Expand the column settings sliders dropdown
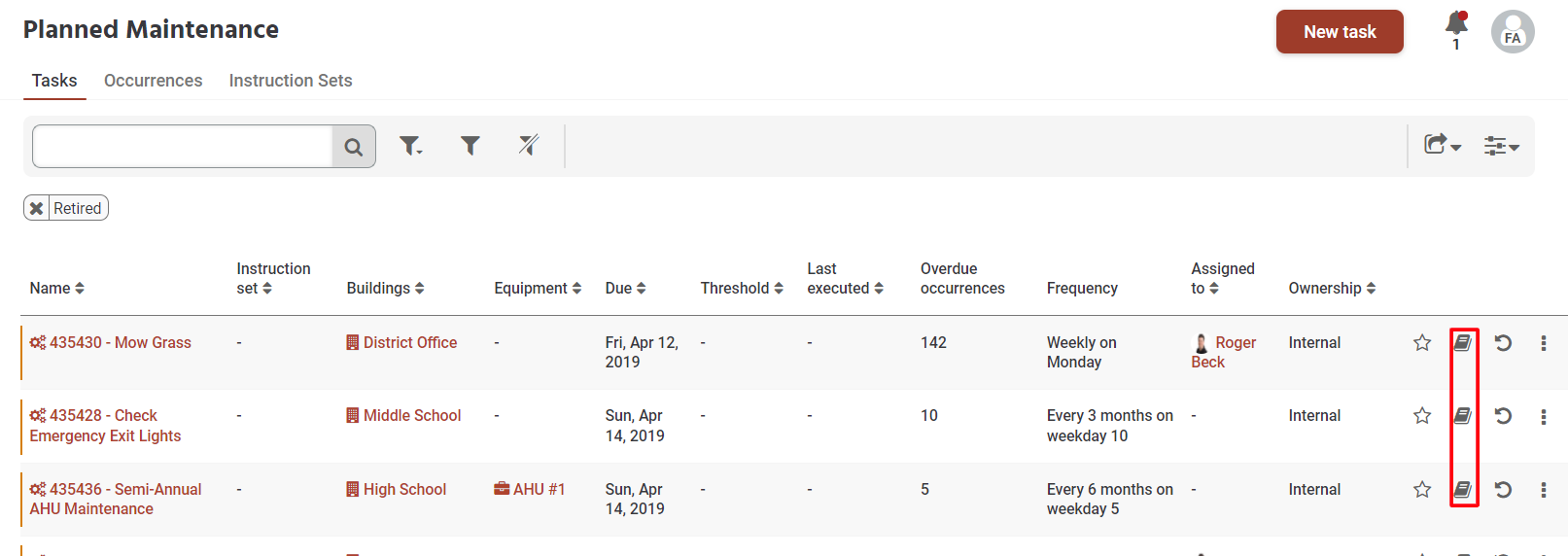The height and width of the screenshot is (556, 1568). point(1501,146)
